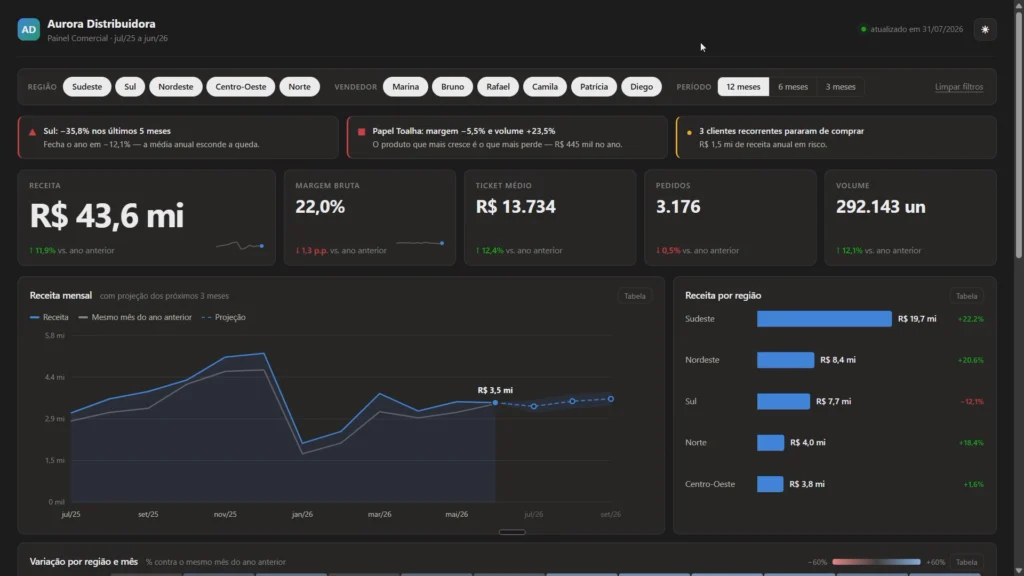This screenshot has height=576, width=1024.
Task: Click the jan/26 axis label
Action: point(302,515)
